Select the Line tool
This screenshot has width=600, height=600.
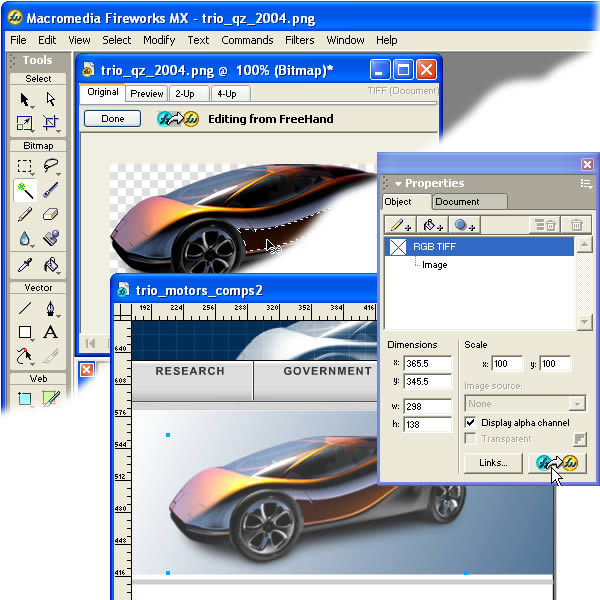tap(25, 308)
